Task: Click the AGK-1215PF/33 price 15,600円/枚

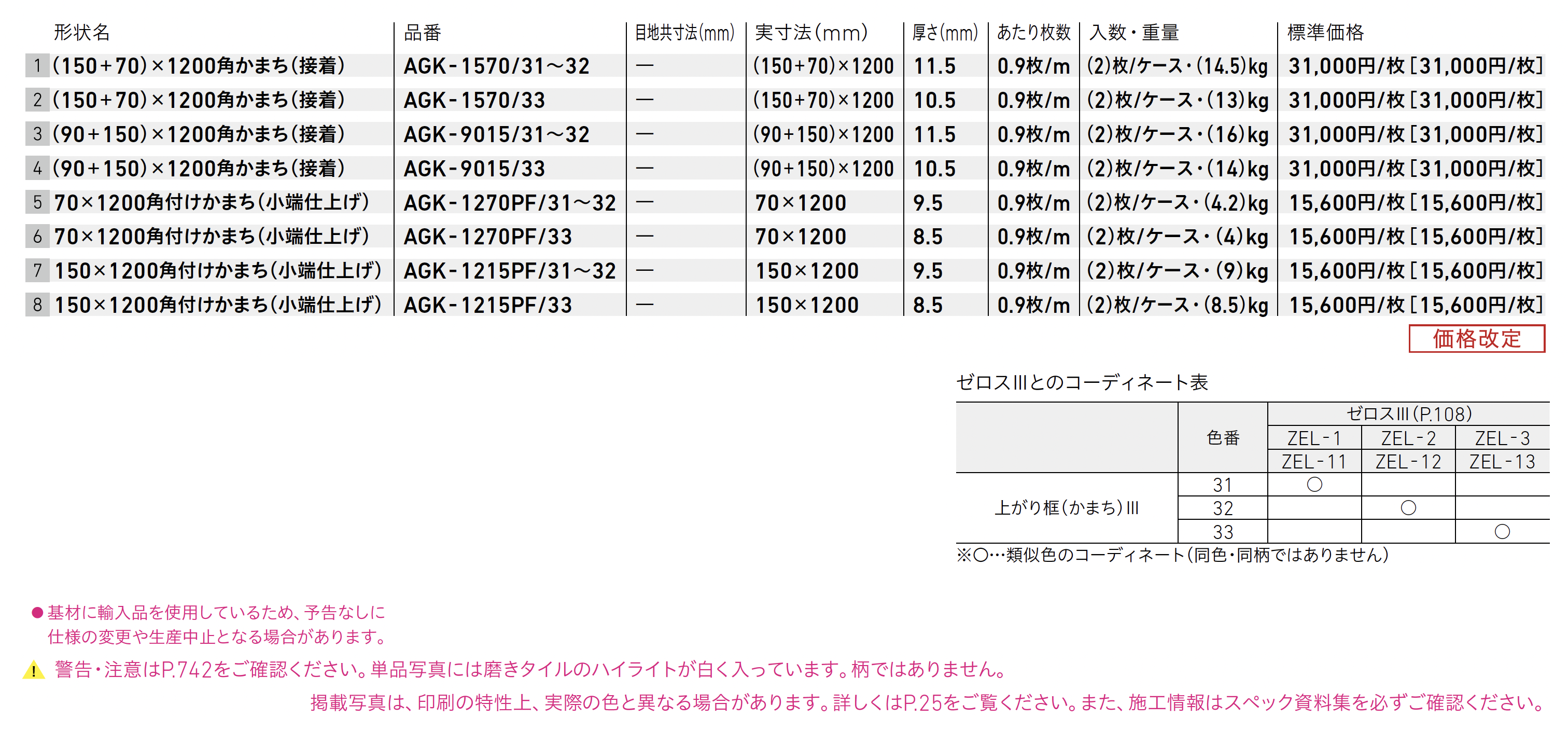Action: coord(1347,305)
